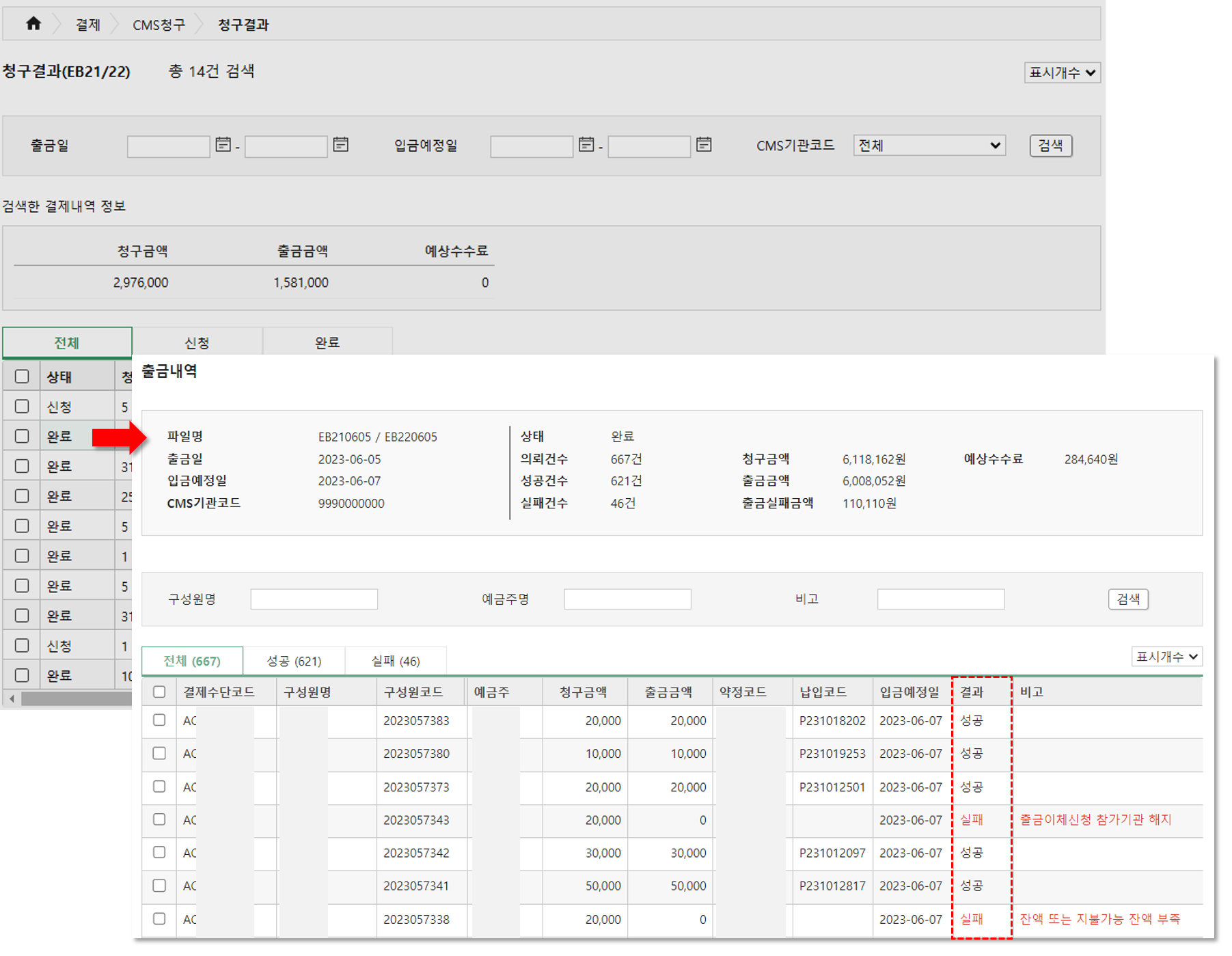Viewport: 1232px width, 956px height.
Task: Click the horizontal scrollbar left arrow
Action: coord(11,698)
